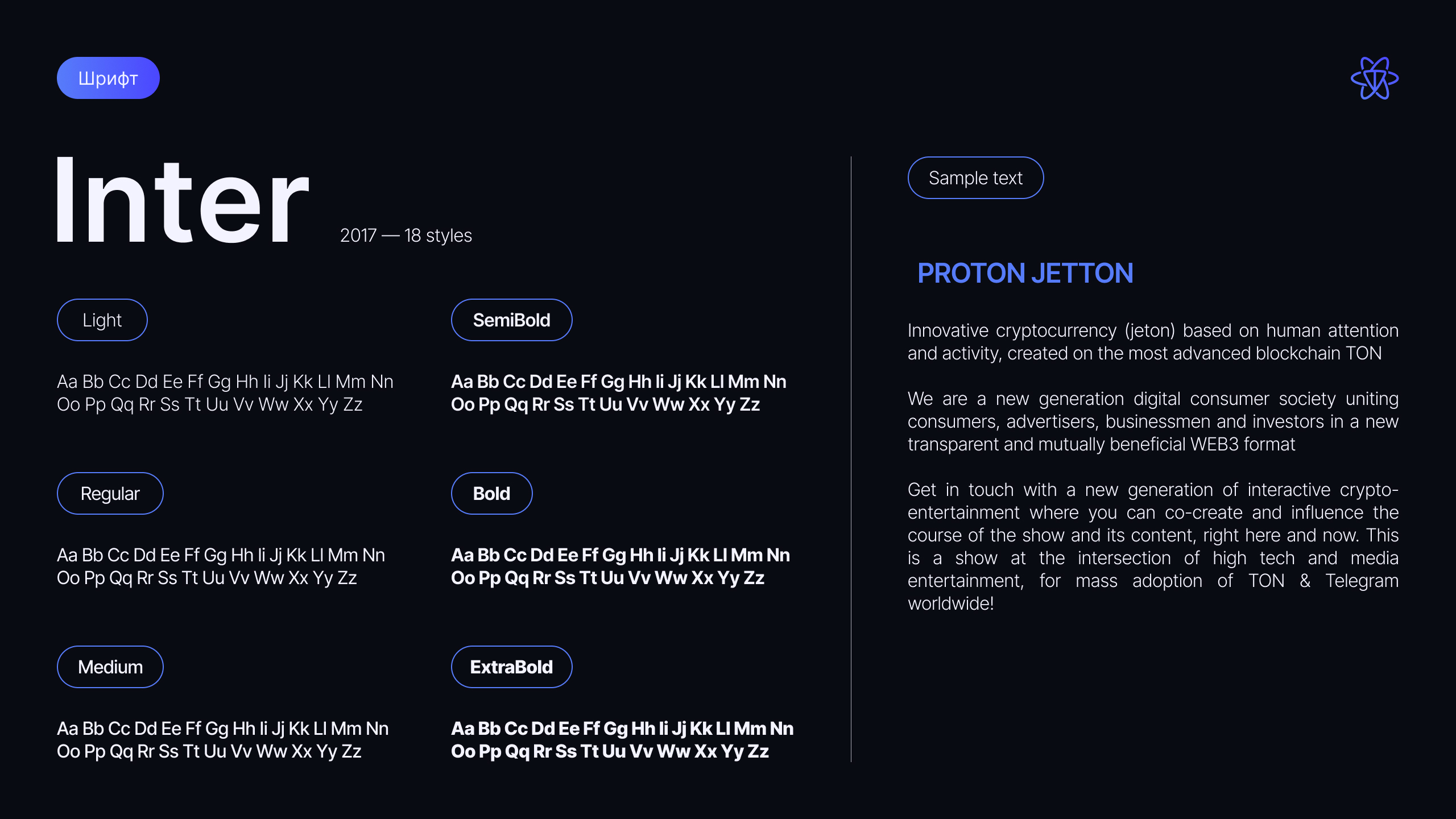
Task: Click the Light weight alphabet sample
Action: pyautogui.click(x=225, y=393)
